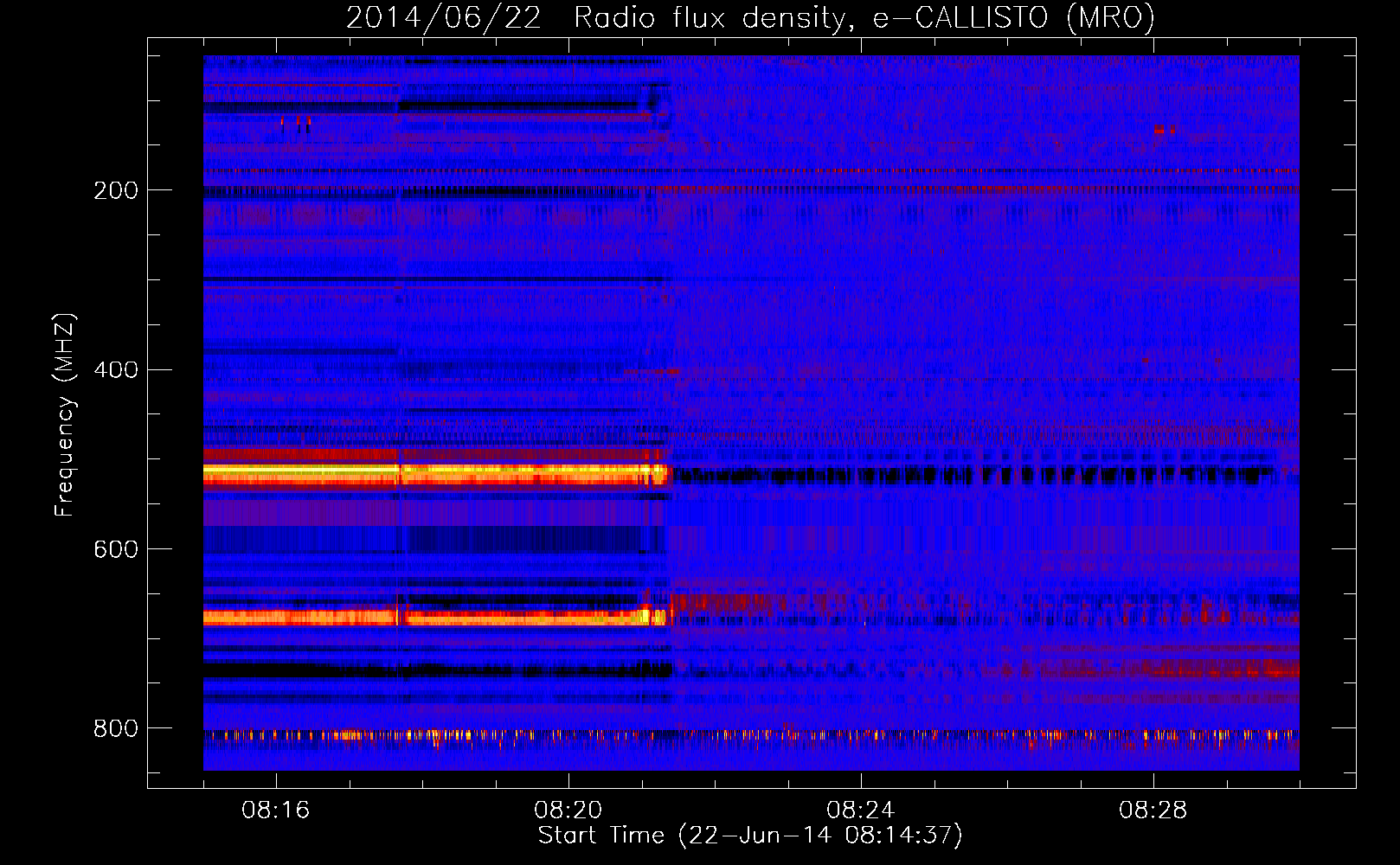Click the 400 frequency tick label
The image size is (1400, 865).
coord(116,370)
